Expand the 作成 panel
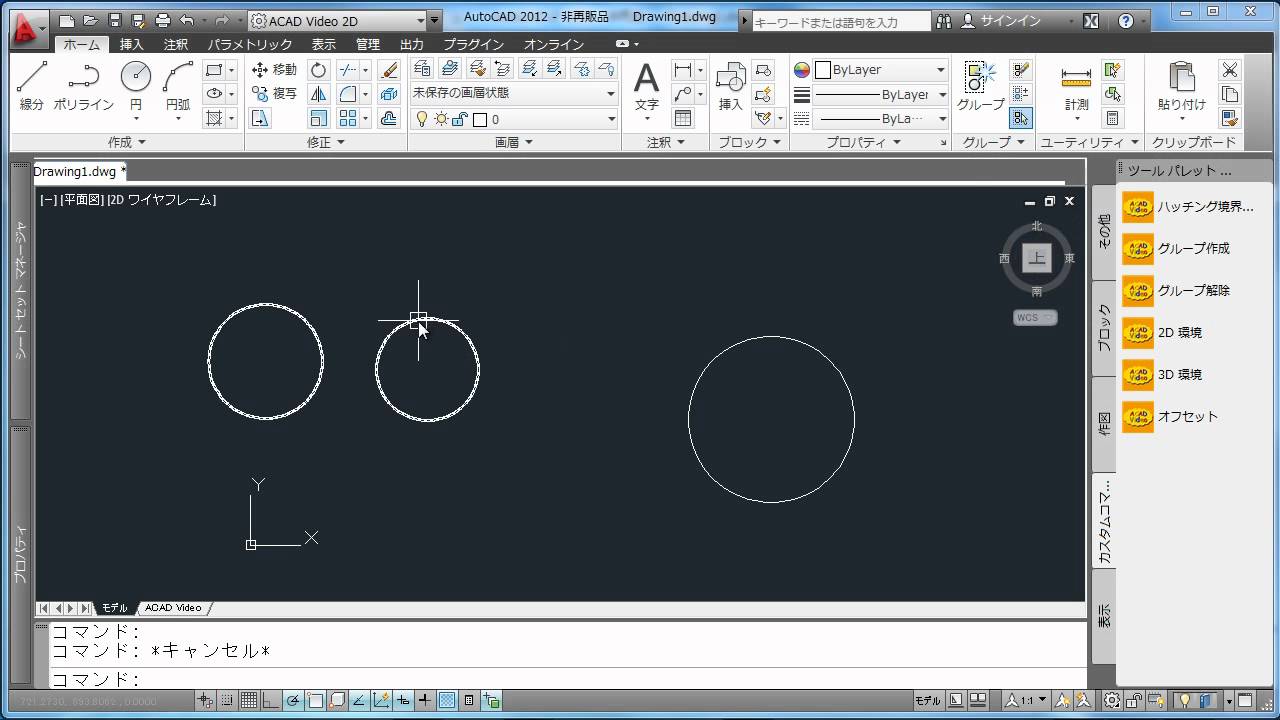 pos(127,142)
